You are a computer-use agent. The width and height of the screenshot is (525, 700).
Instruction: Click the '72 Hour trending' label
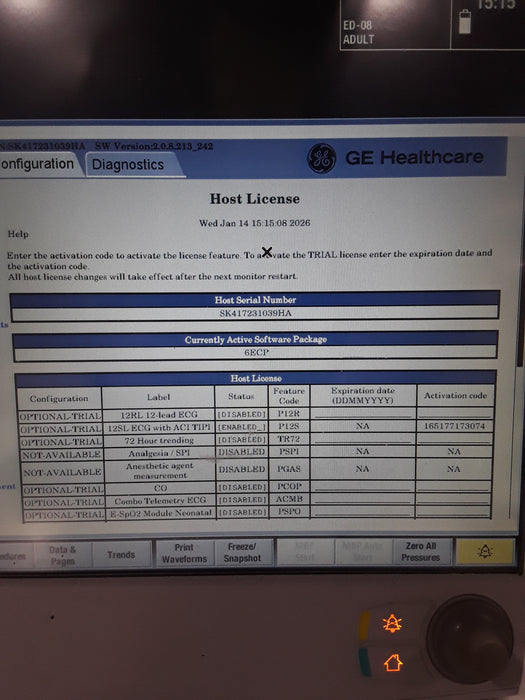(159, 440)
